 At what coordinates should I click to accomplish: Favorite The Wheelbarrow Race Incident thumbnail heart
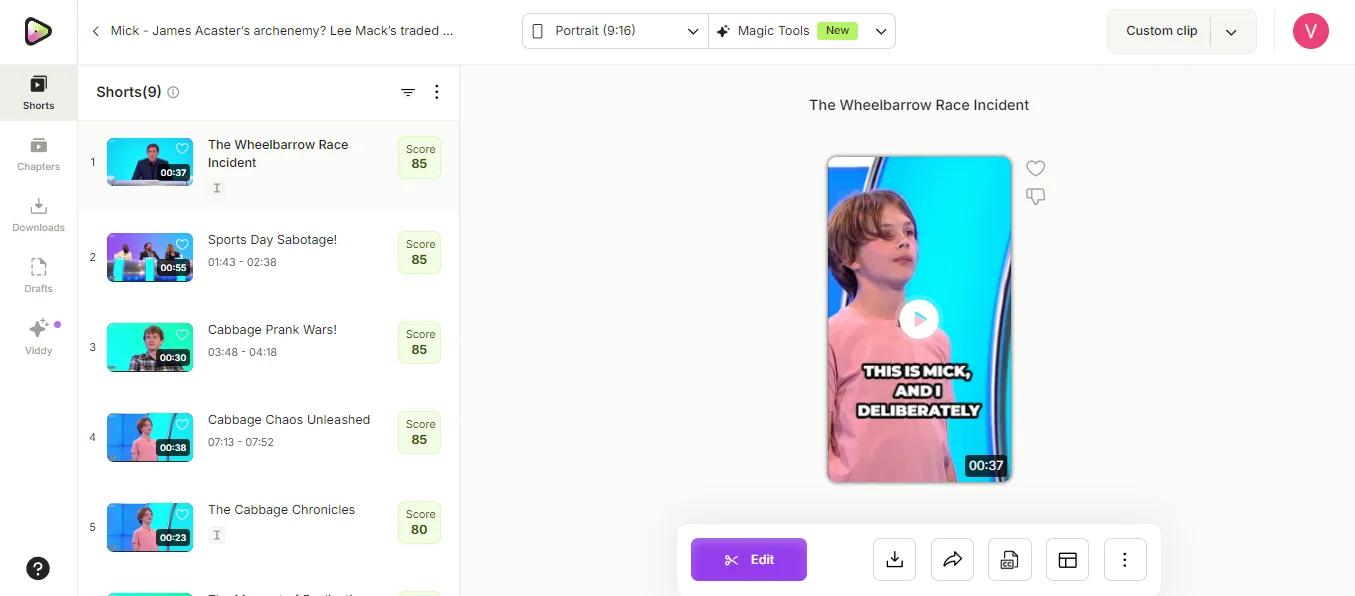tap(182, 149)
